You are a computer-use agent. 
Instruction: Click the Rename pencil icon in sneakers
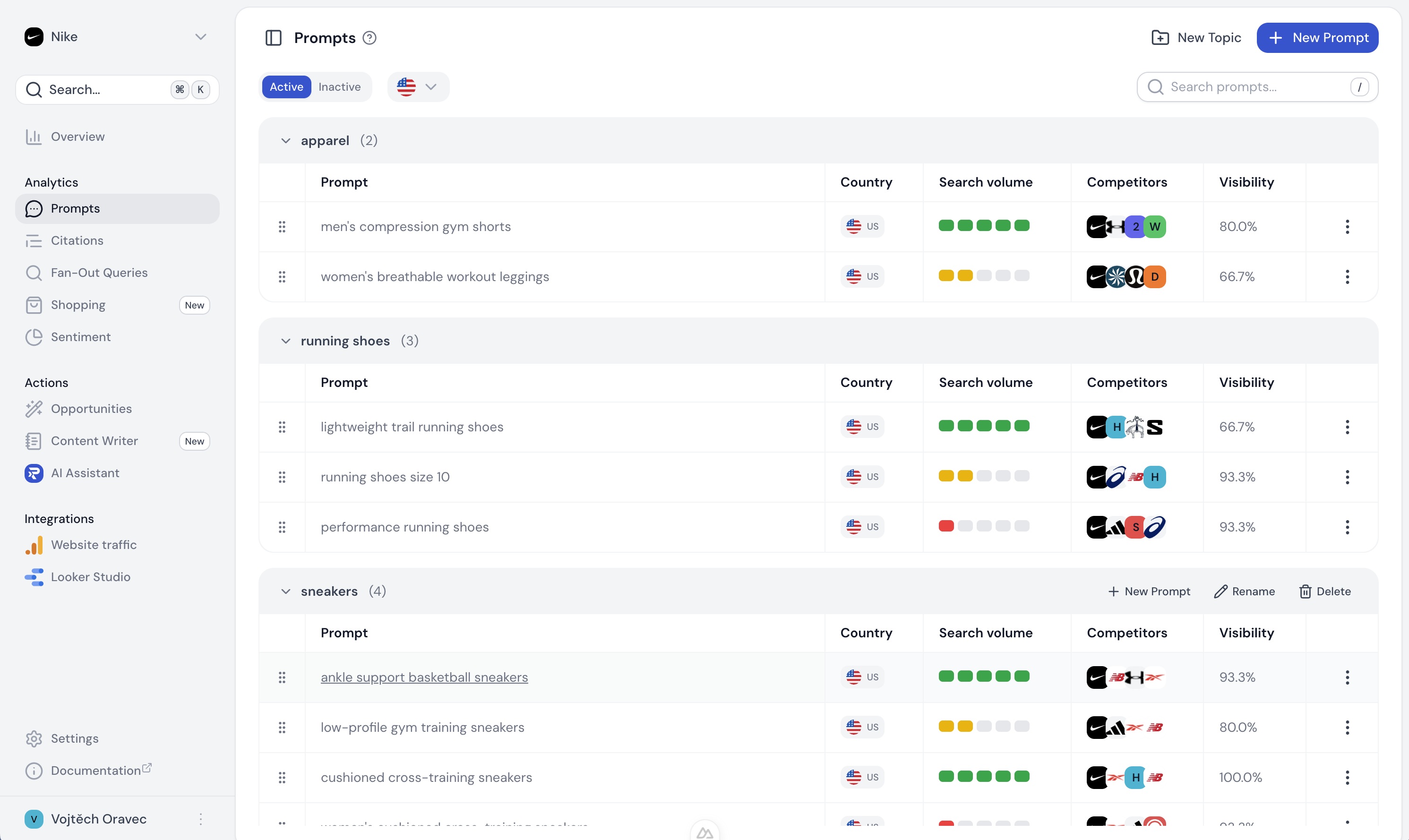tap(1220, 591)
